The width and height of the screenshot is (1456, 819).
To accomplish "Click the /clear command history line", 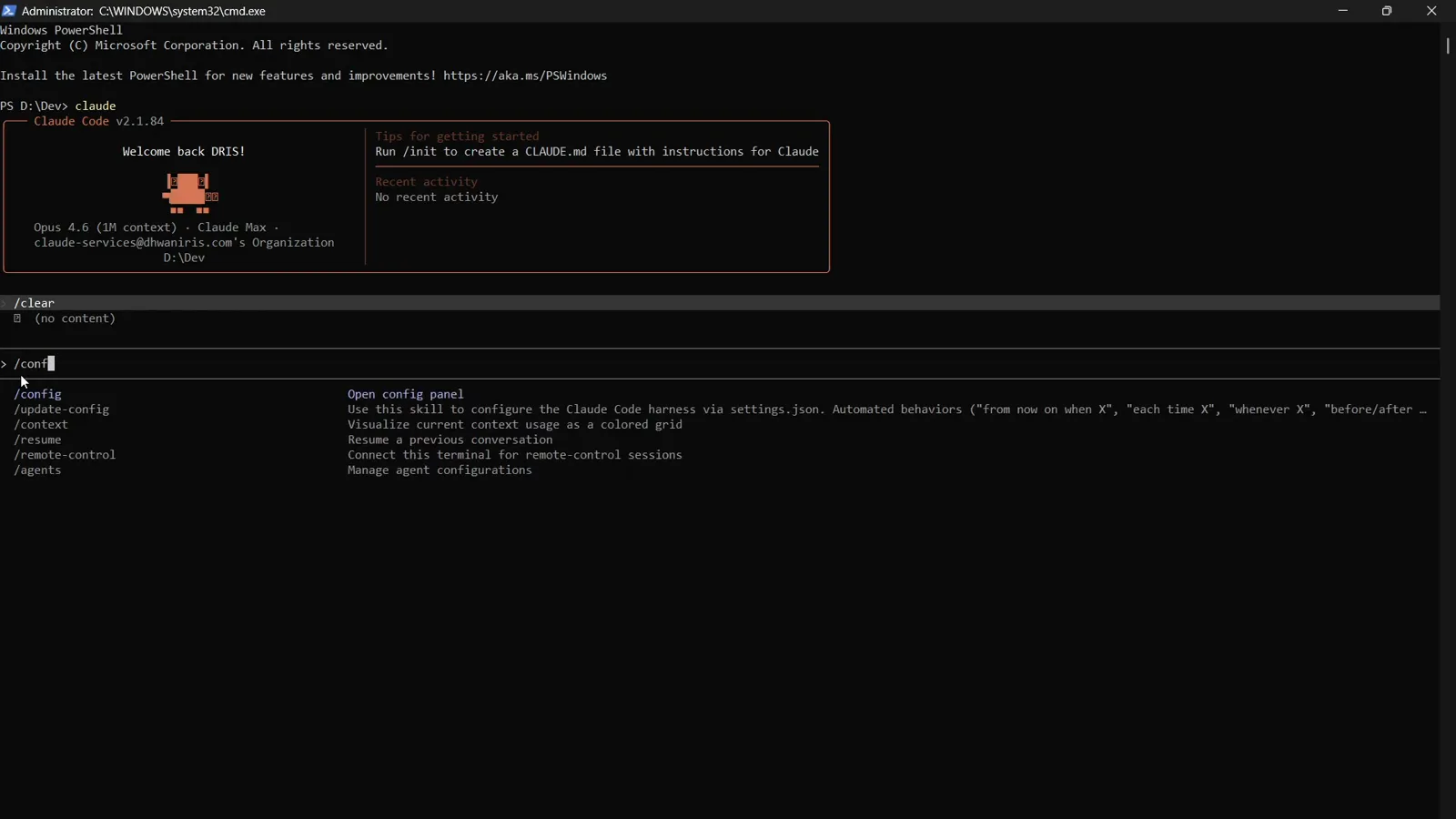I will tap(720, 303).
